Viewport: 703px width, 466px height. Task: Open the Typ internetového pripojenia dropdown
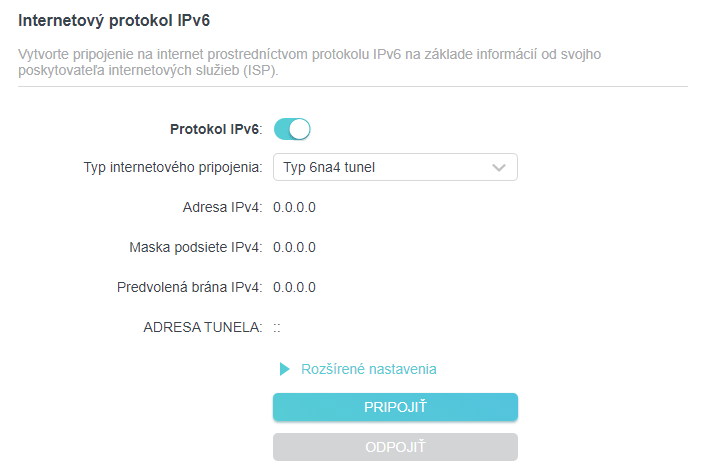pos(395,167)
